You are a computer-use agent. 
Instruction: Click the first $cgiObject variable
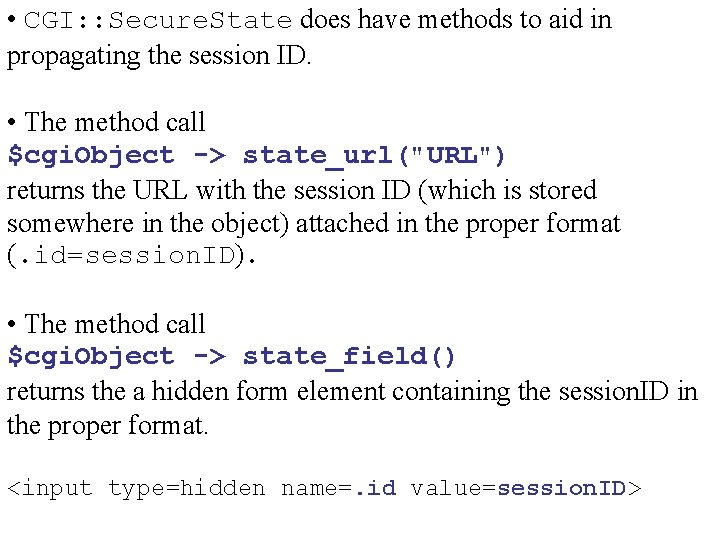91,156
